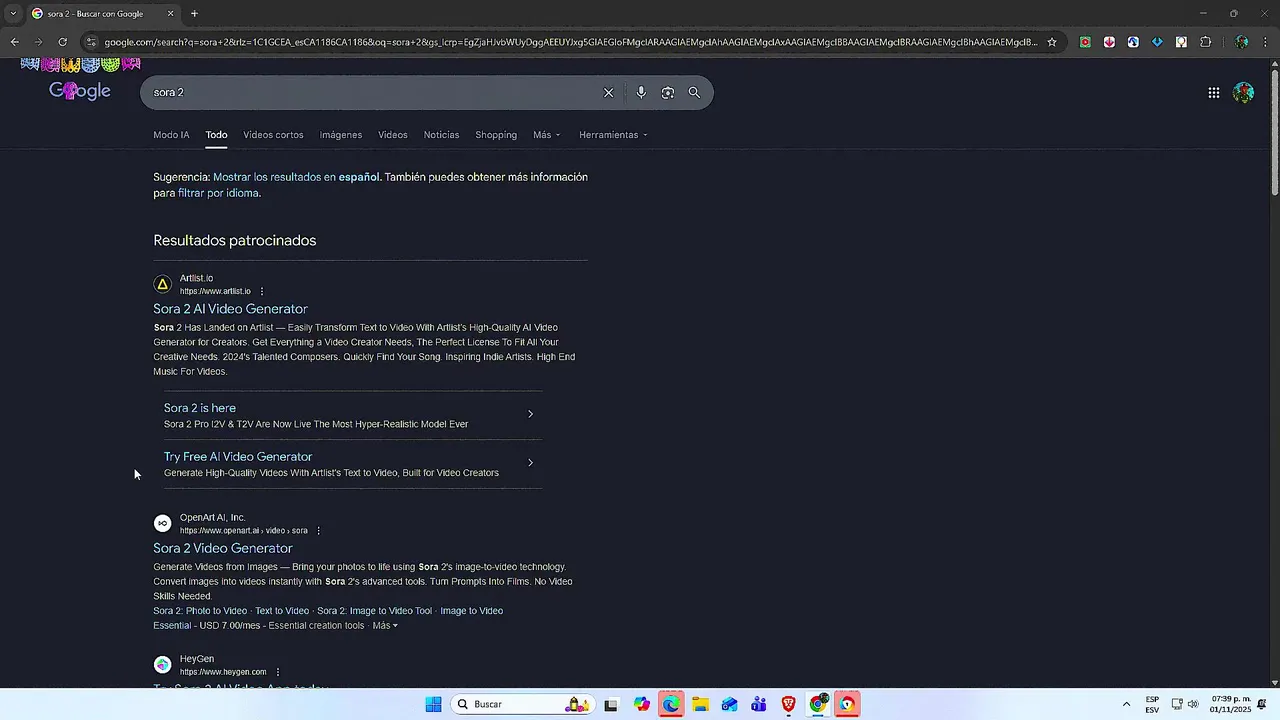Expand the Más dropdown in search tabs
The width and height of the screenshot is (1280, 720).
[x=547, y=135]
